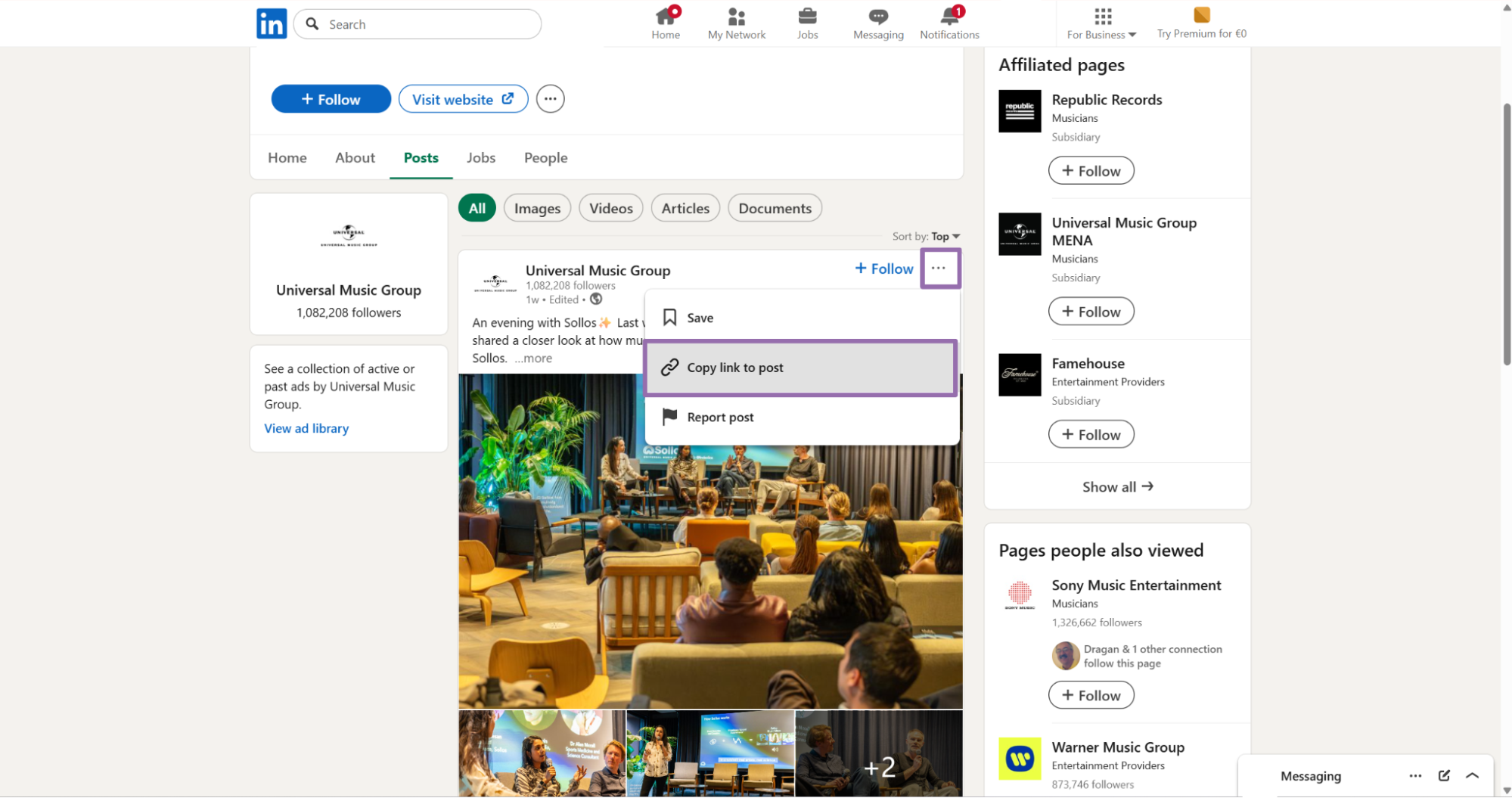Click the blue Follow button for the company
The image size is (1512, 798).
pyautogui.click(x=331, y=99)
